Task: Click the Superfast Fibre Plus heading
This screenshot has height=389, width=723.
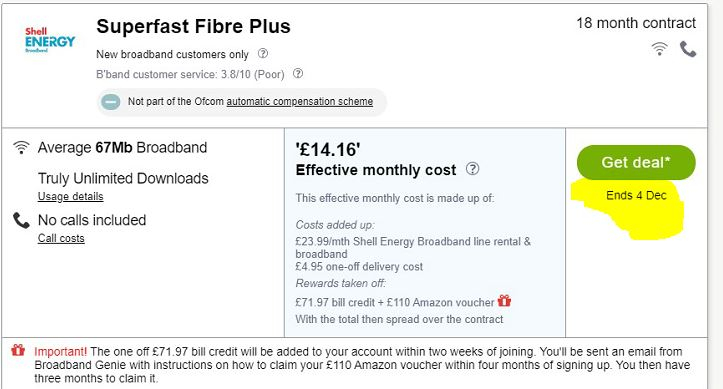Action: [x=193, y=26]
